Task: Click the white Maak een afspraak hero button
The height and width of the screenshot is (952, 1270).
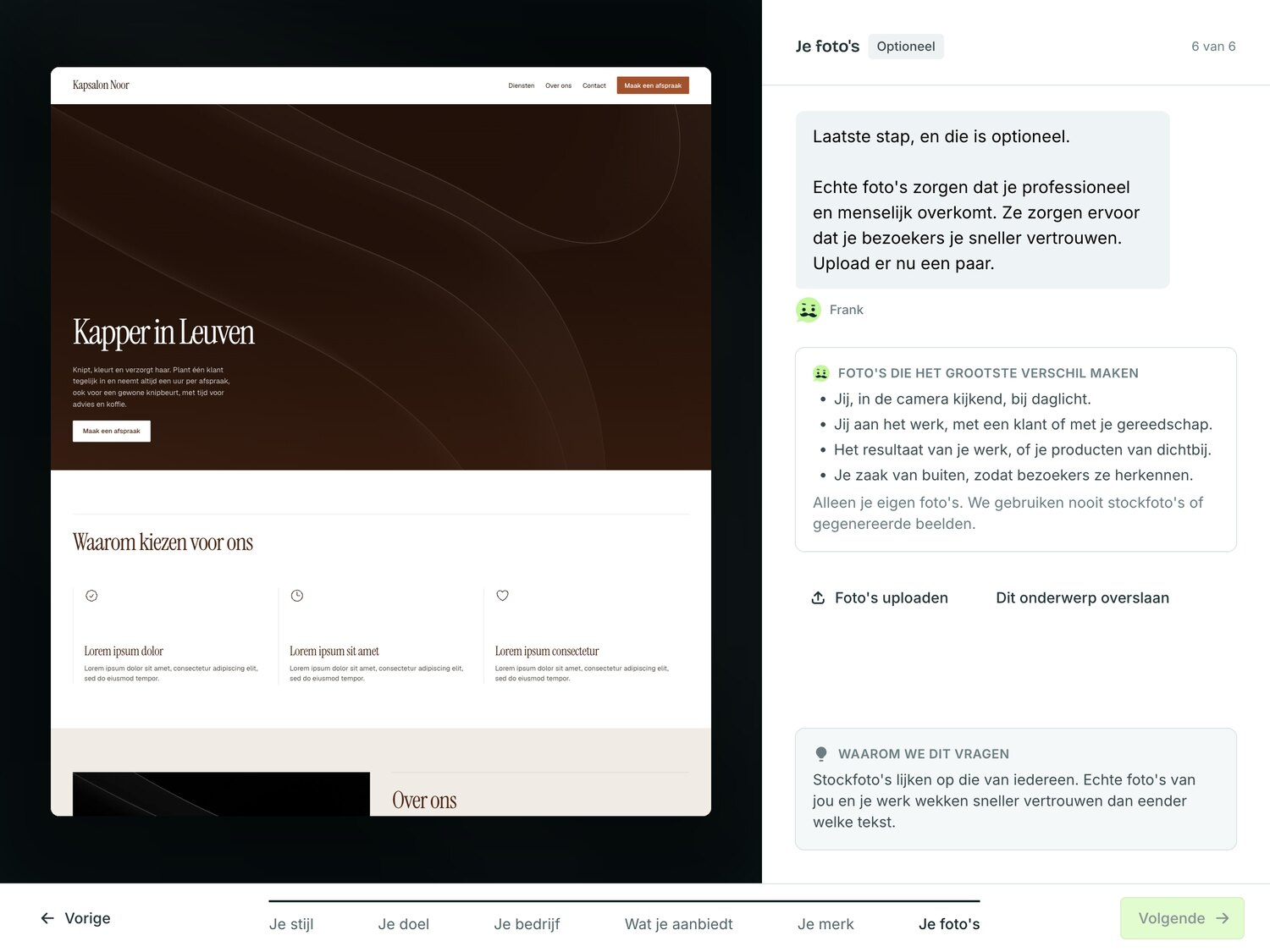Action: (x=112, y=431)
